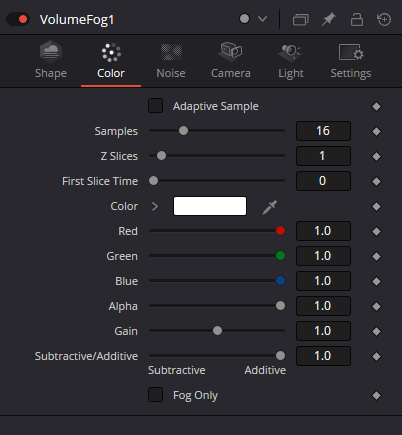Add keyframe for Adaptive Sample
The image size is (402, 435).
376,107
